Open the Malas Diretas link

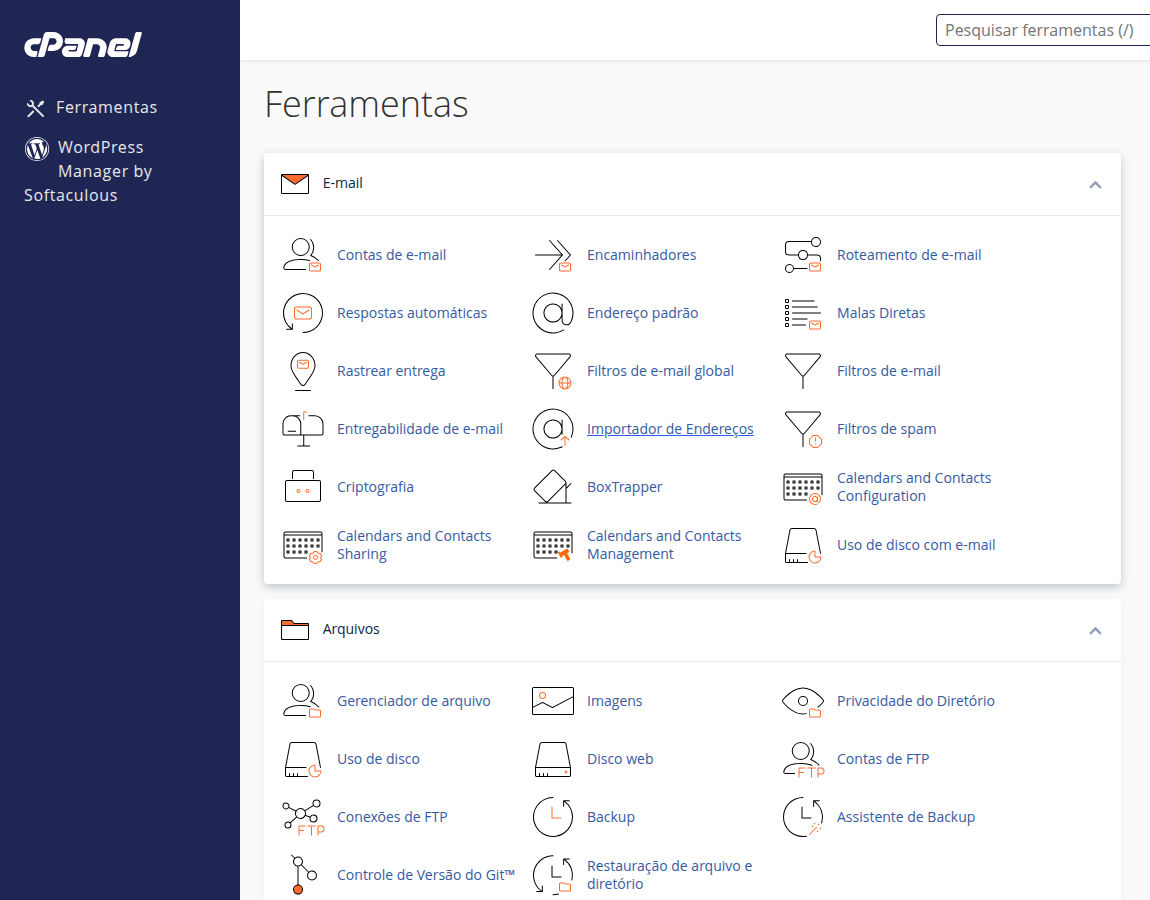[881, 313]
